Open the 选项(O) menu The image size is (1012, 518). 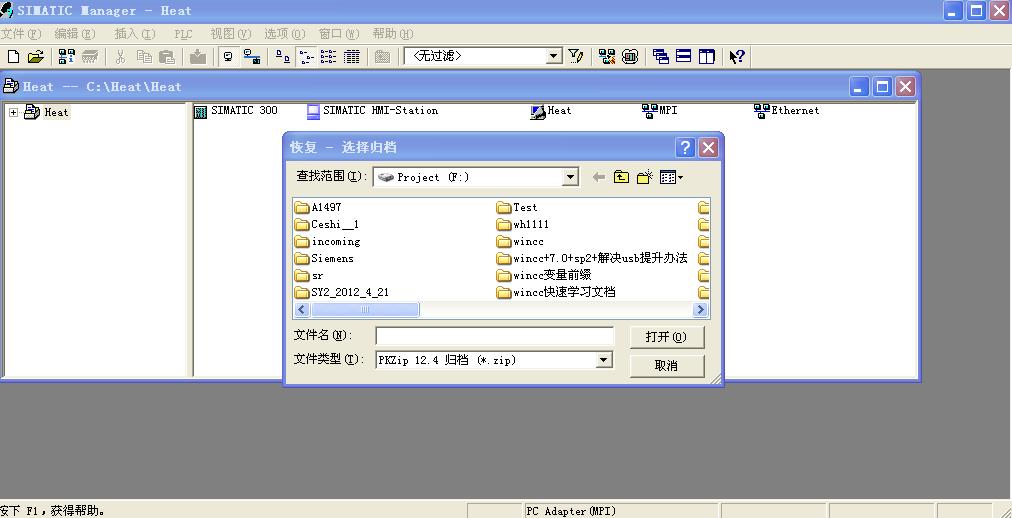(x=285, y=34)
